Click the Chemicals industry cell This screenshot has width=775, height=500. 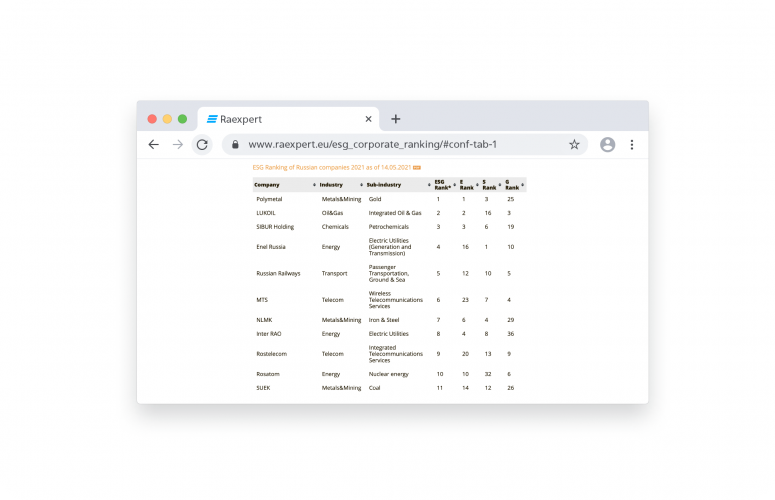click(x=335, y=227)
